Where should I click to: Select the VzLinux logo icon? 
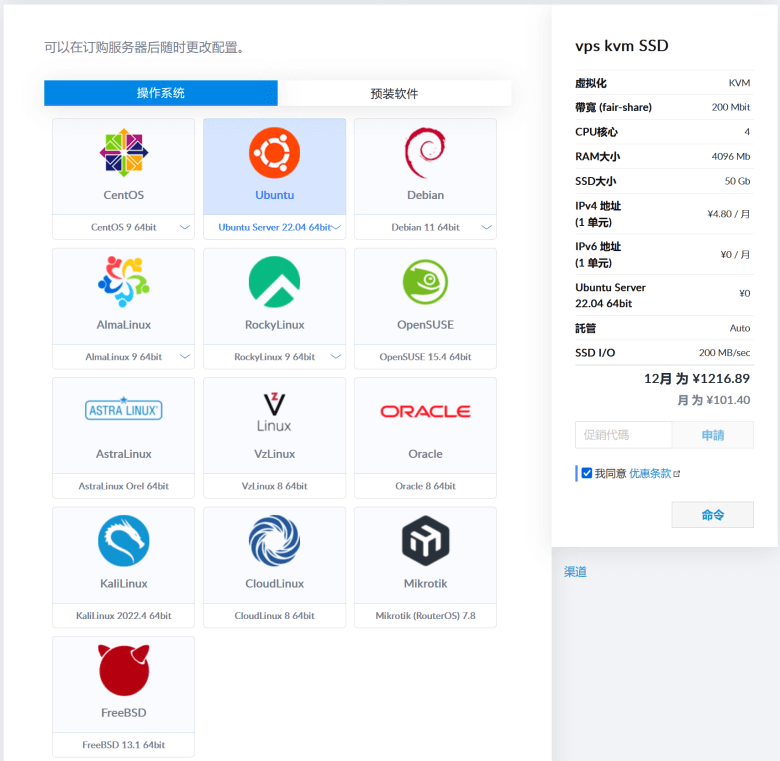[x=274, y=412]
